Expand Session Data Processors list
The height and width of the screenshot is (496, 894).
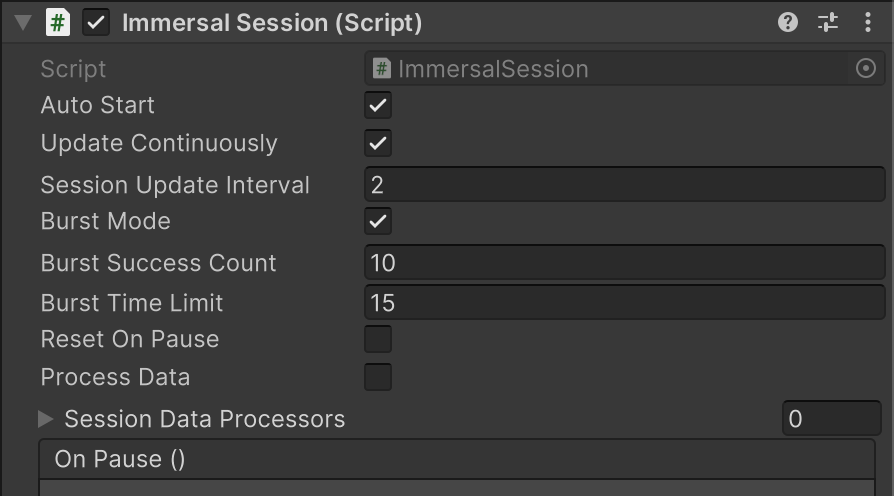click(x=46, y=419)
